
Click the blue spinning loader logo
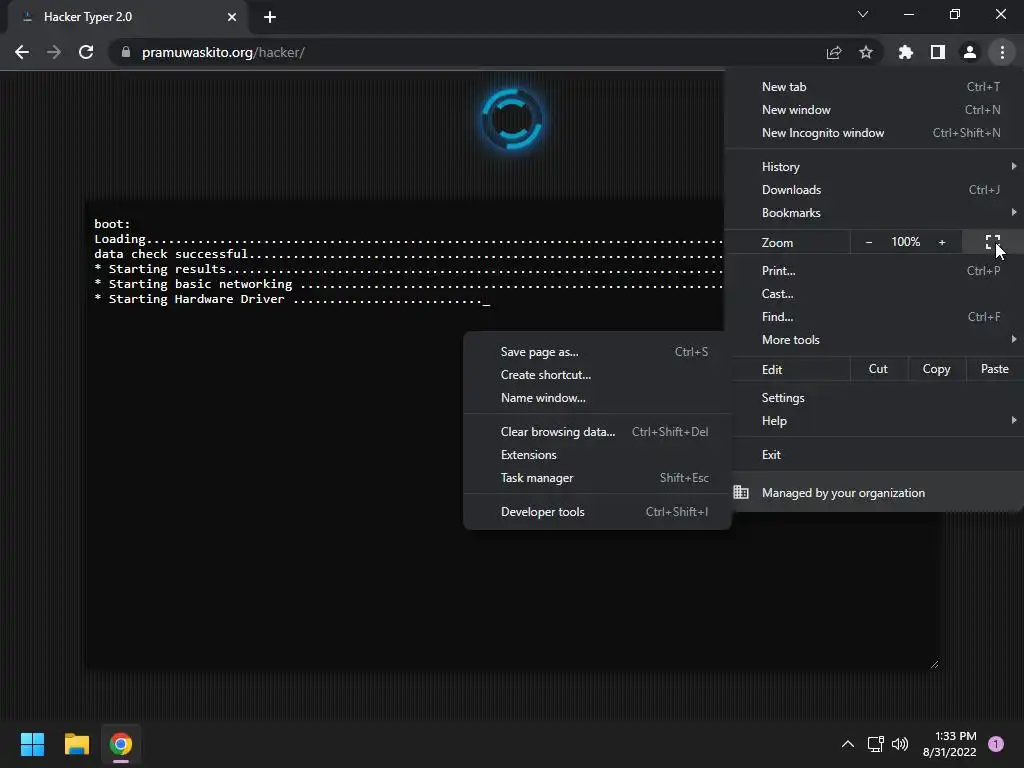pyautogui.click(x=512, y=119)
